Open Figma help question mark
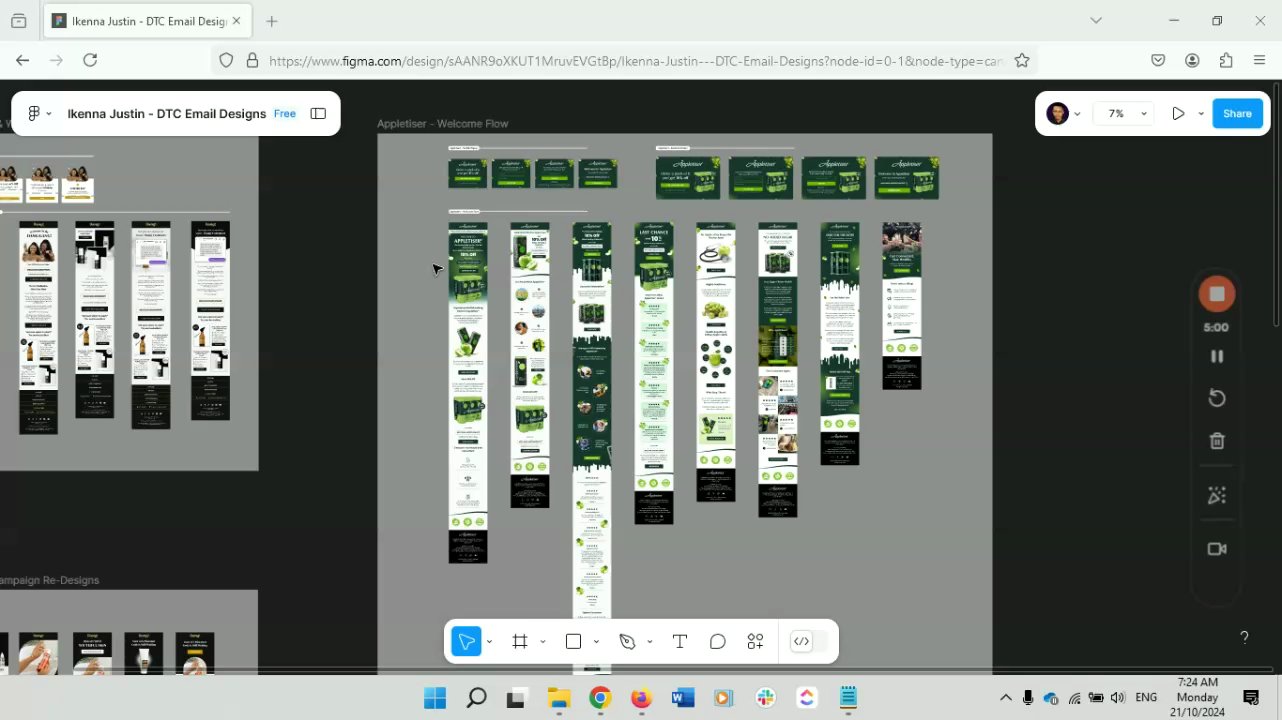 pos(1244,637)
